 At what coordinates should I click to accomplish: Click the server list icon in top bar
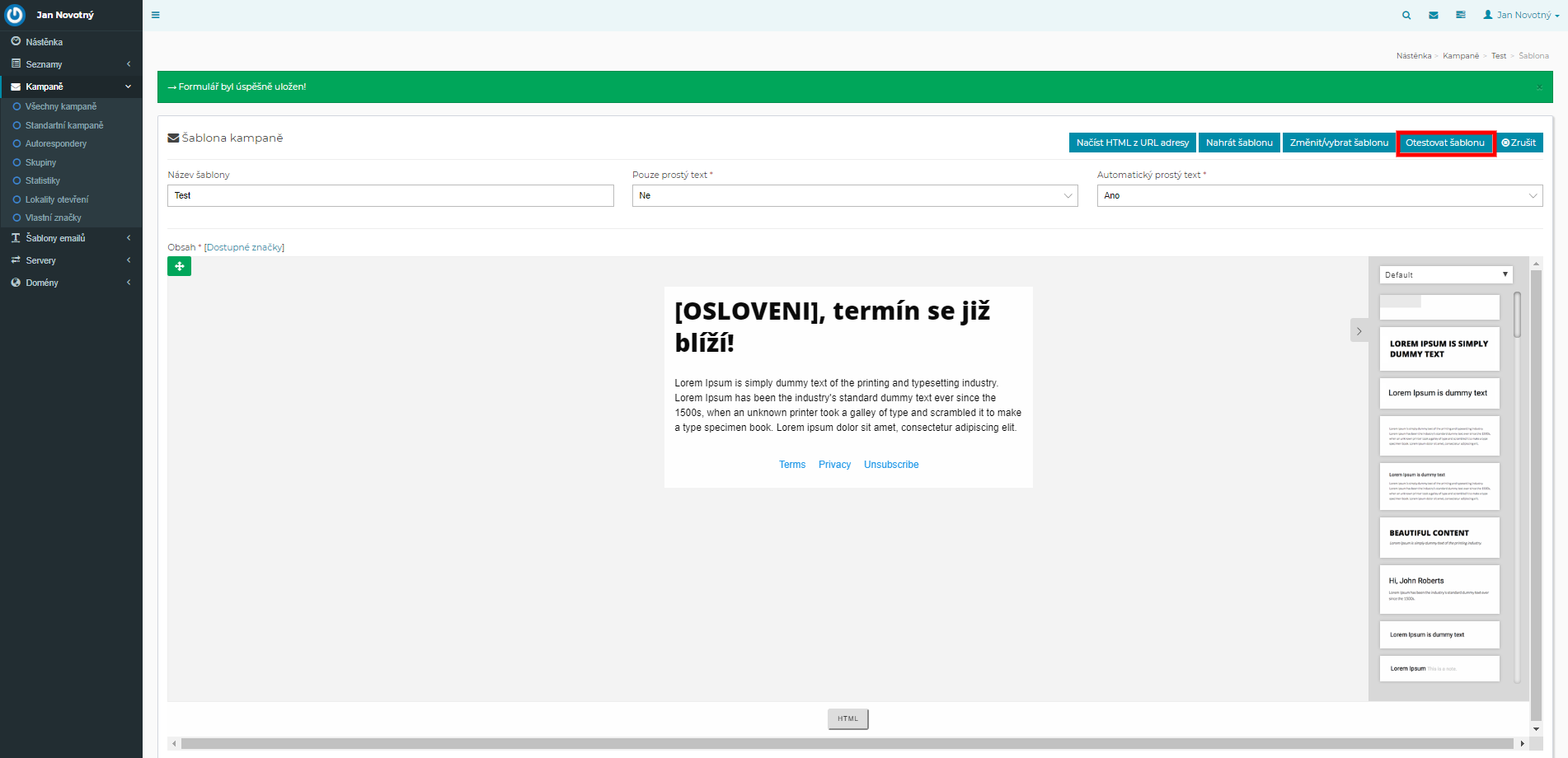(1461, 15)
